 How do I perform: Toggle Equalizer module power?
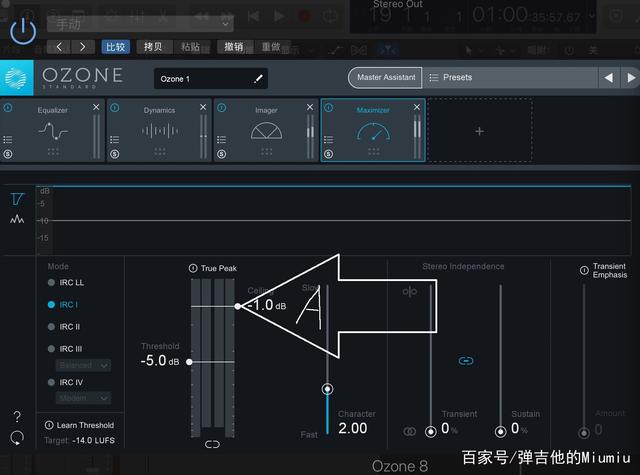coord(8,107)
